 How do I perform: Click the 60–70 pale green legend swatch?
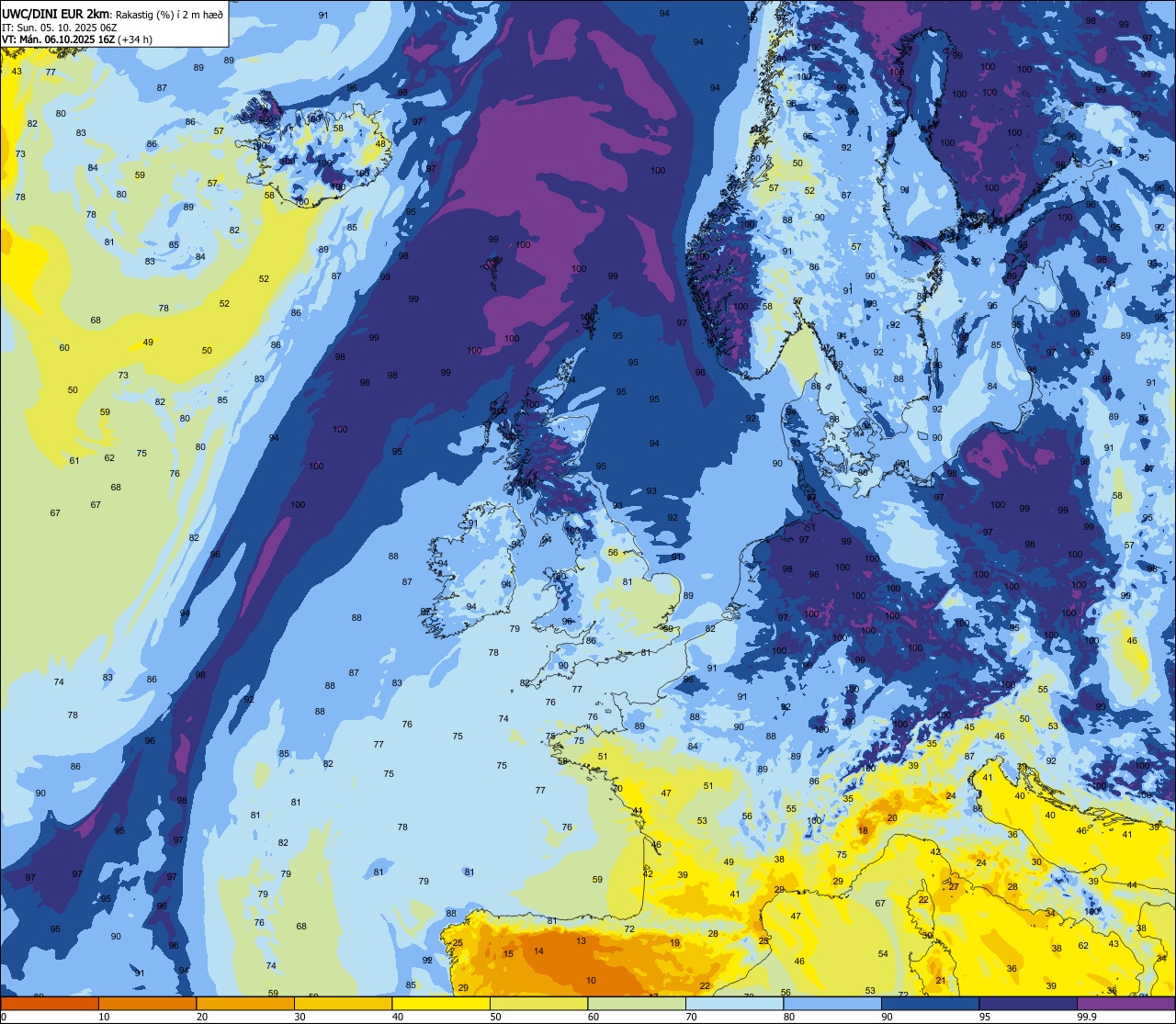637,1003
